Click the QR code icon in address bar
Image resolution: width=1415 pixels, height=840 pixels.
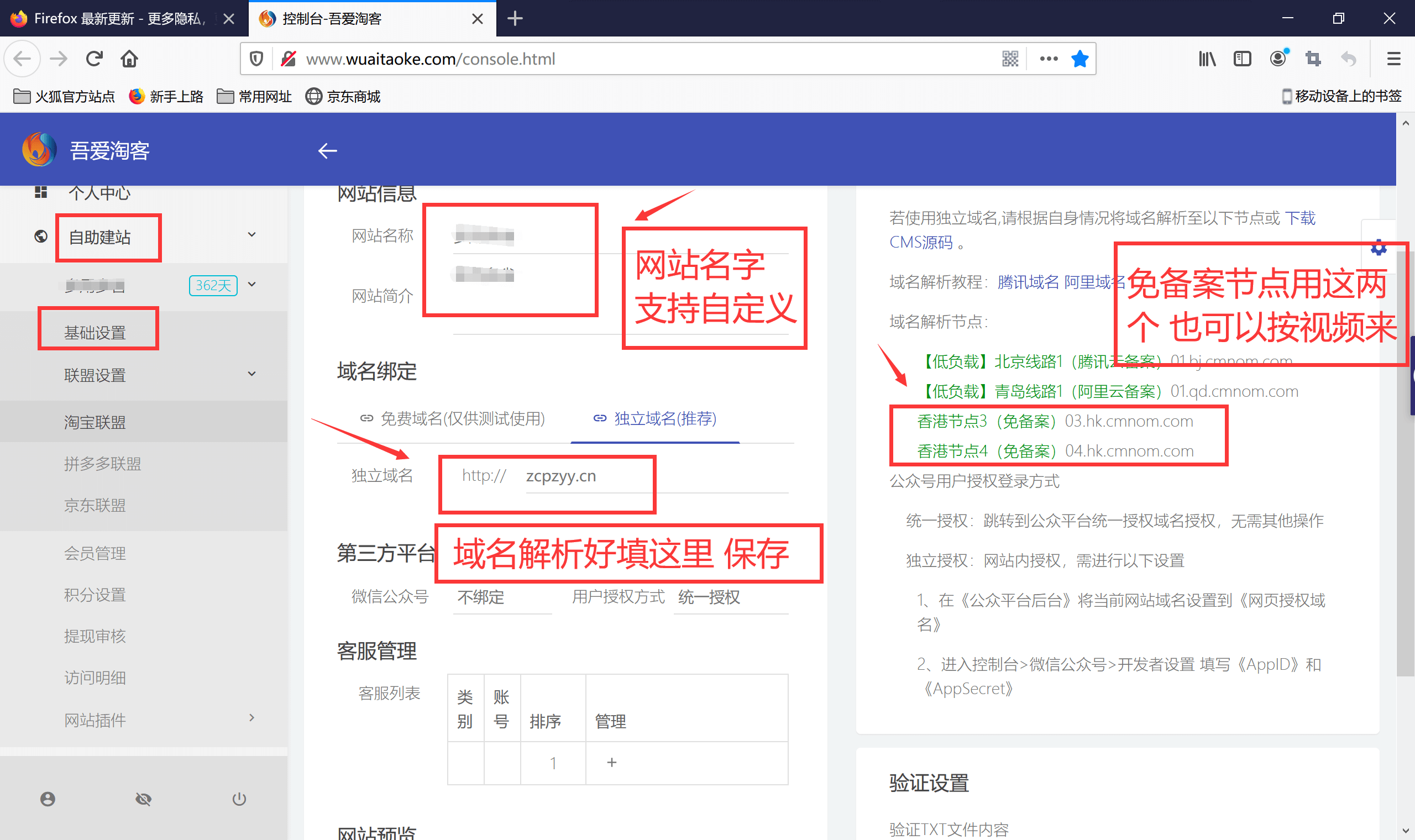pos(1010,59)
